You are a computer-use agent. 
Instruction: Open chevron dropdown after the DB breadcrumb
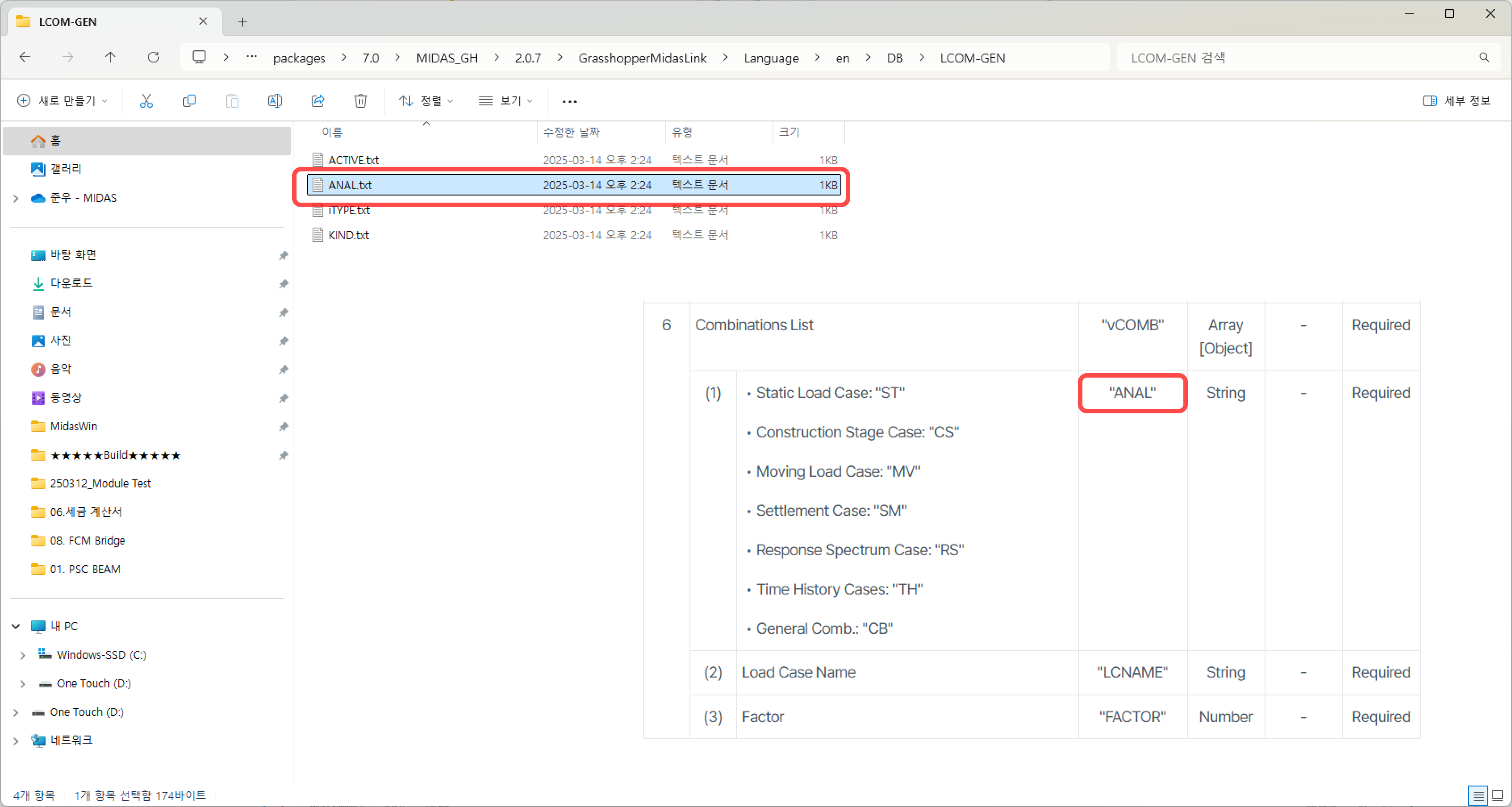coord(922,58)
